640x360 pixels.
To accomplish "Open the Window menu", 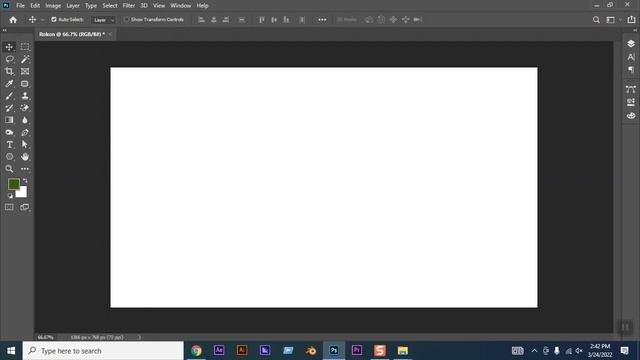I will [180, 6].
